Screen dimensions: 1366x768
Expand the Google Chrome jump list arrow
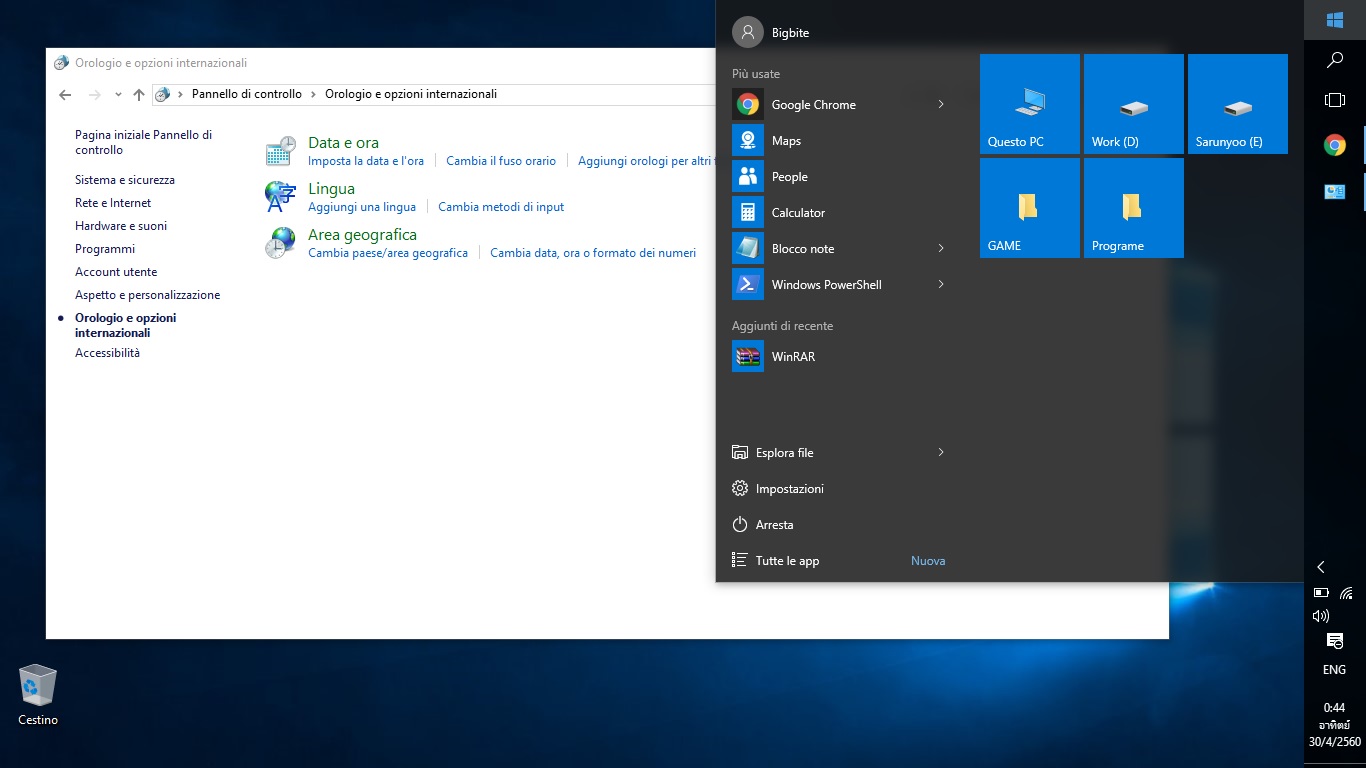[x=941, y=105]
